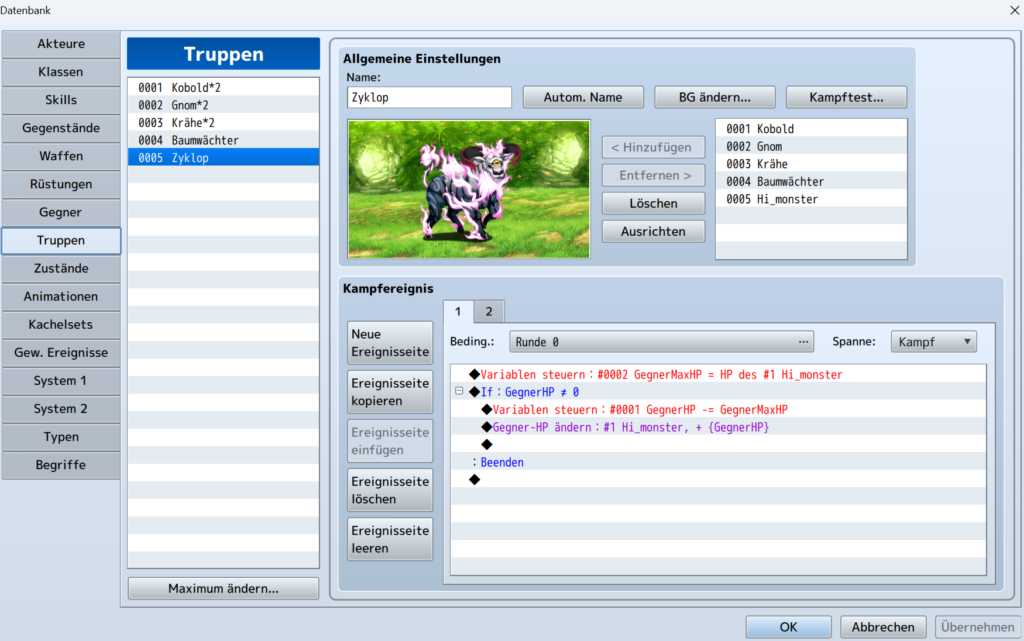Create a Neue Ereignisseite

[x=389, y=343]
